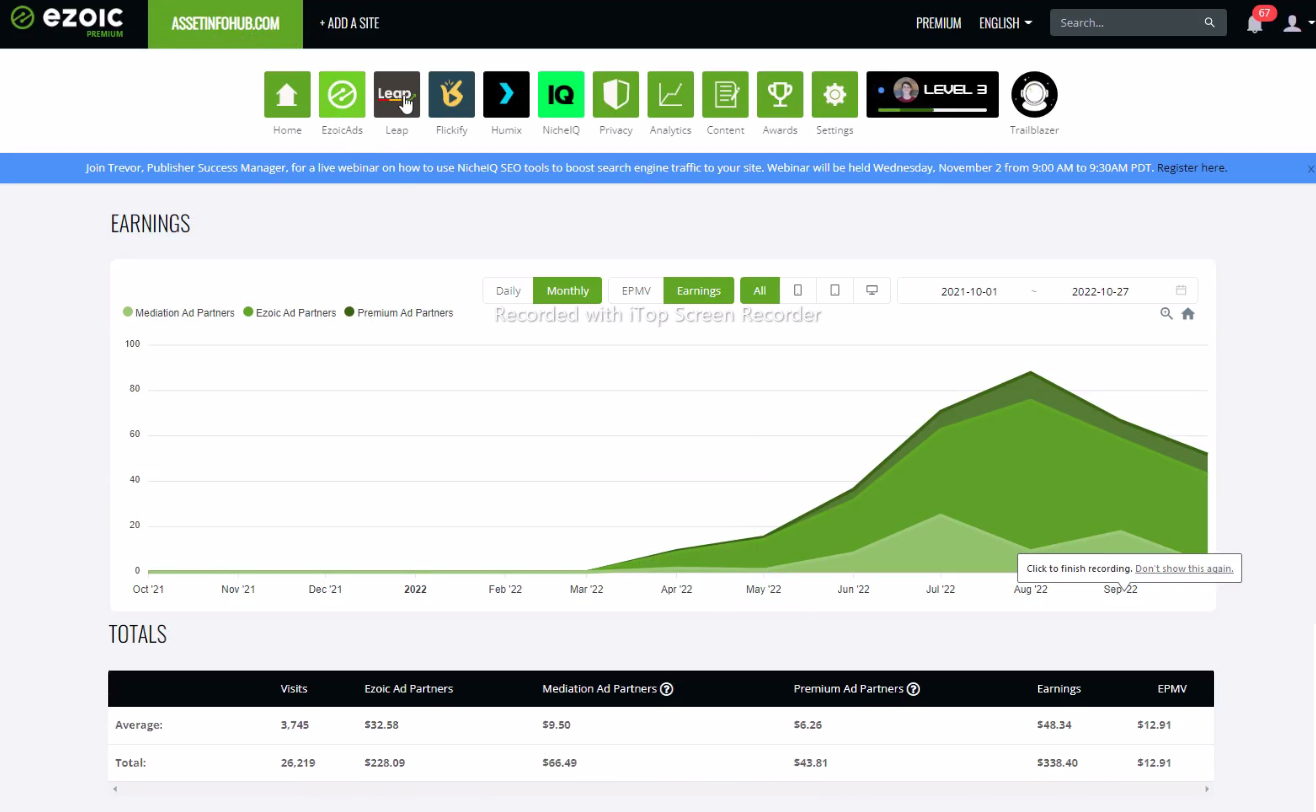Switch chart to Monthly view
The width and height of the screenshot is (1316, 812).
coord(568,291)
